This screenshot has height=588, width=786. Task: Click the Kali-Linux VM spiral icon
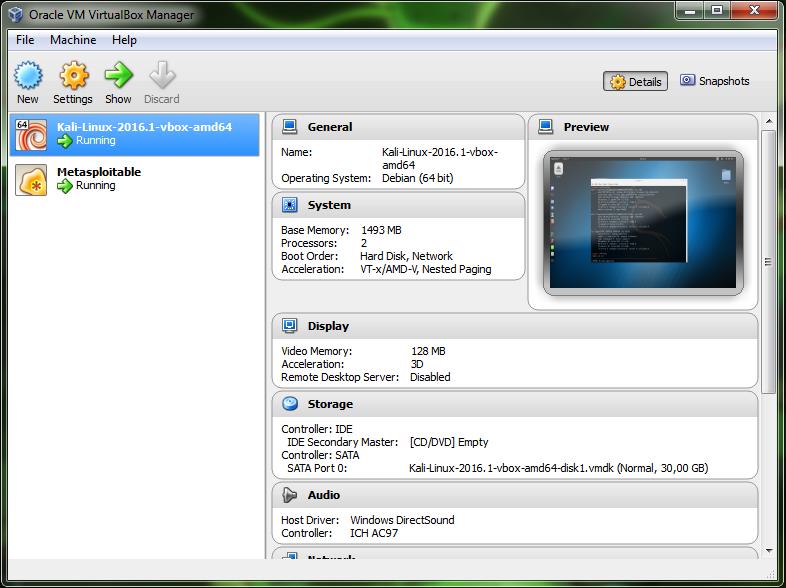pyautogui.click(x=31, y=134)
